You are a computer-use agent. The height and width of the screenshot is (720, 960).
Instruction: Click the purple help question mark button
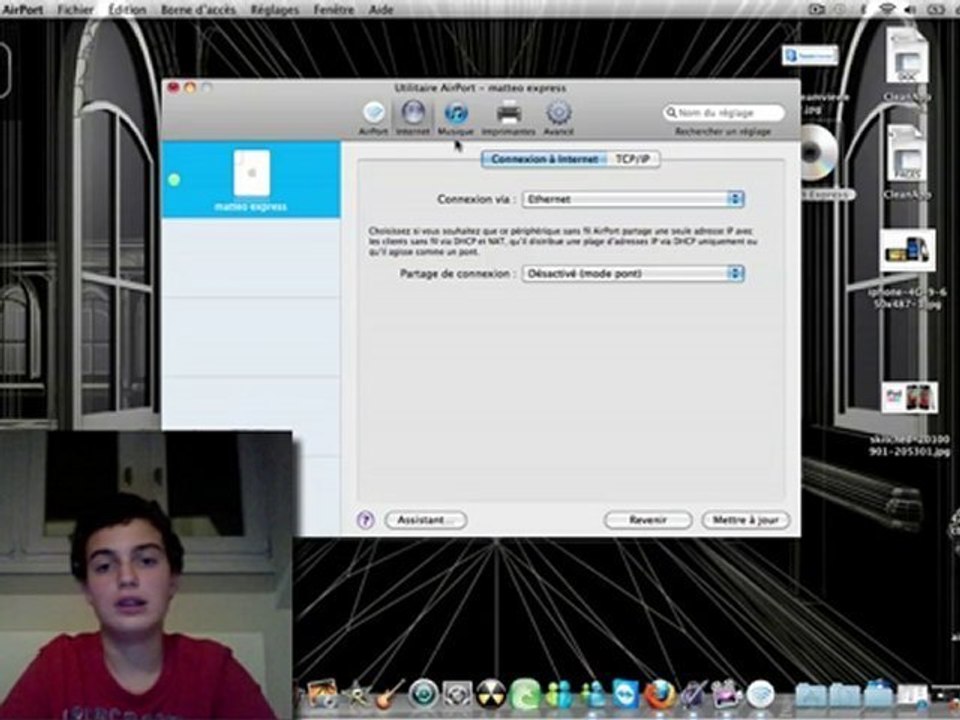pos(366,520)
